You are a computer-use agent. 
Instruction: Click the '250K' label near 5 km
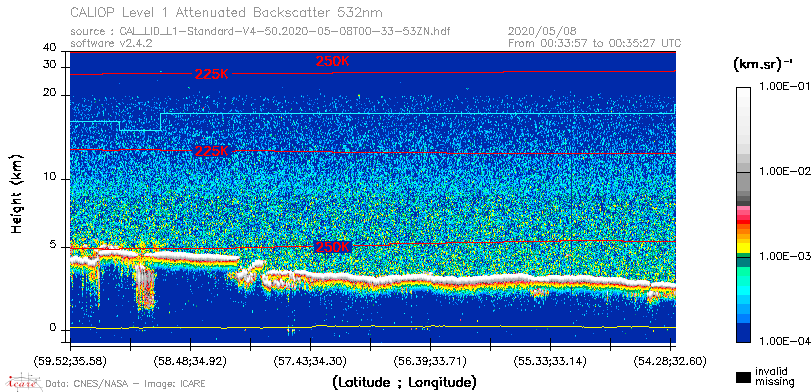[x=333, y=247]
